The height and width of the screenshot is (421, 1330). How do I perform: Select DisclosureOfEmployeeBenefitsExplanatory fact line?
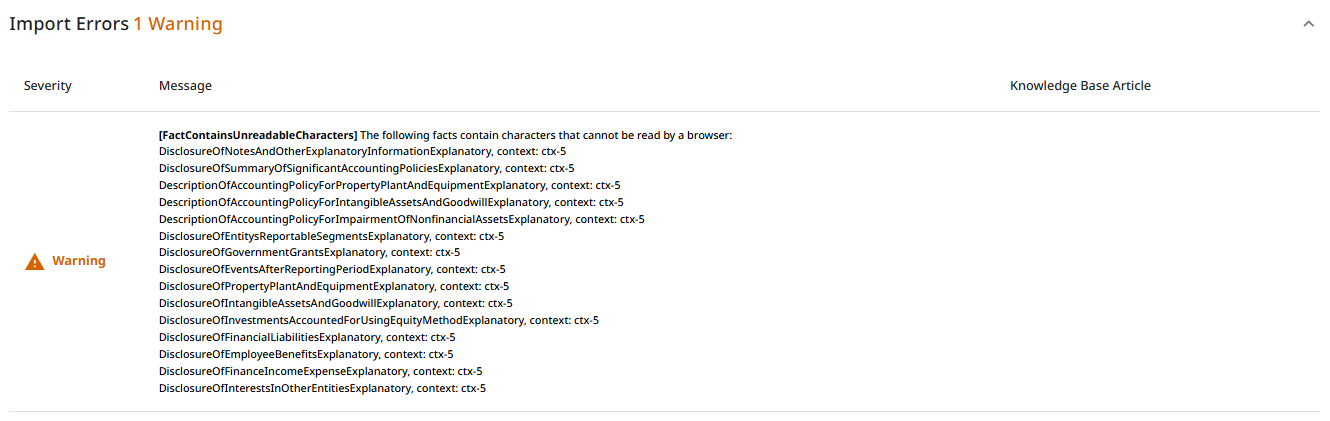[x=306, y=354]
